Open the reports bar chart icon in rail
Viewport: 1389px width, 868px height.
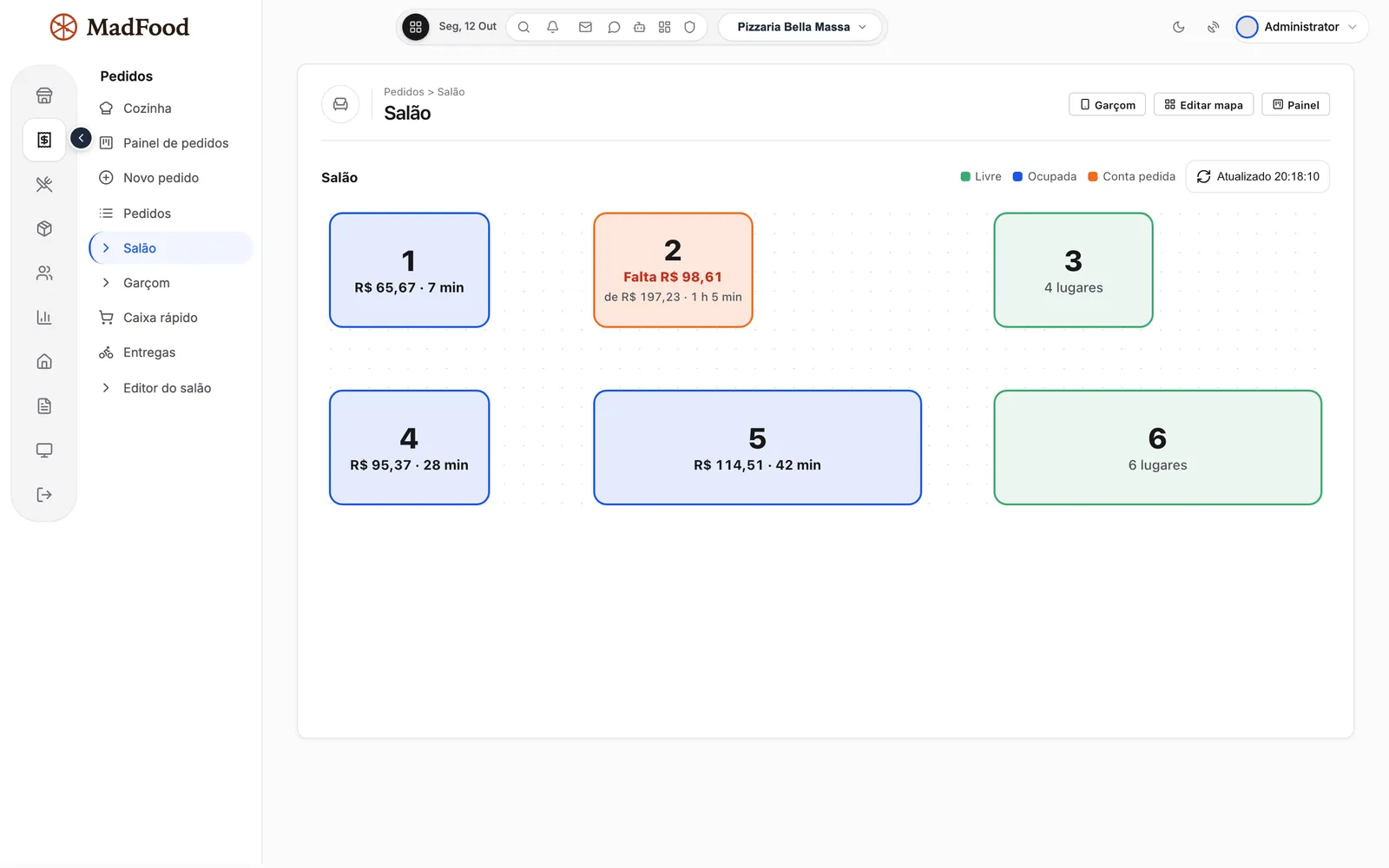tap(44, 318)
